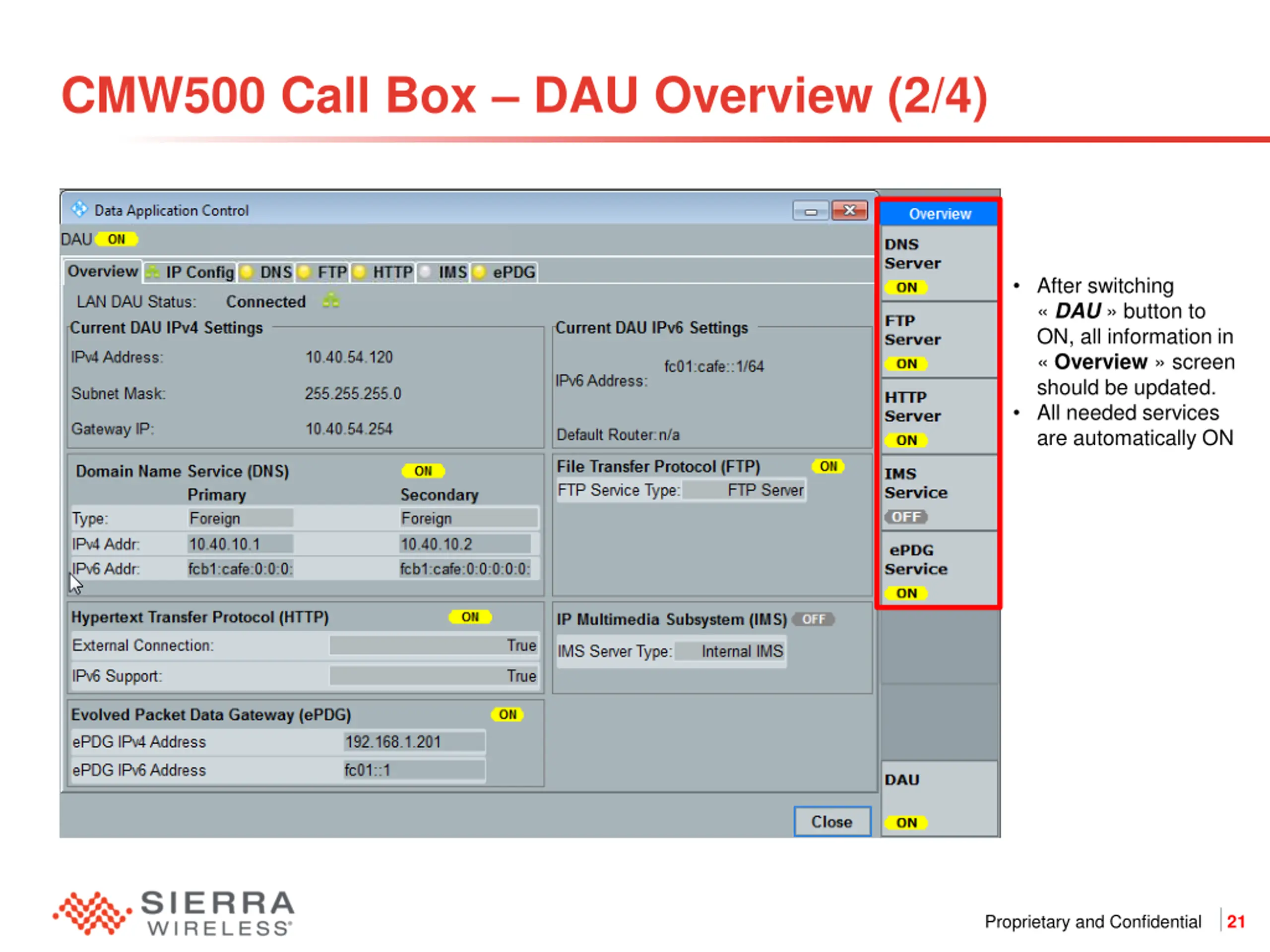Click the green LAN DAU connected status icon
Image resolution: width=1270 pixels, height=952 pixels.
click(x=331, y=300)
